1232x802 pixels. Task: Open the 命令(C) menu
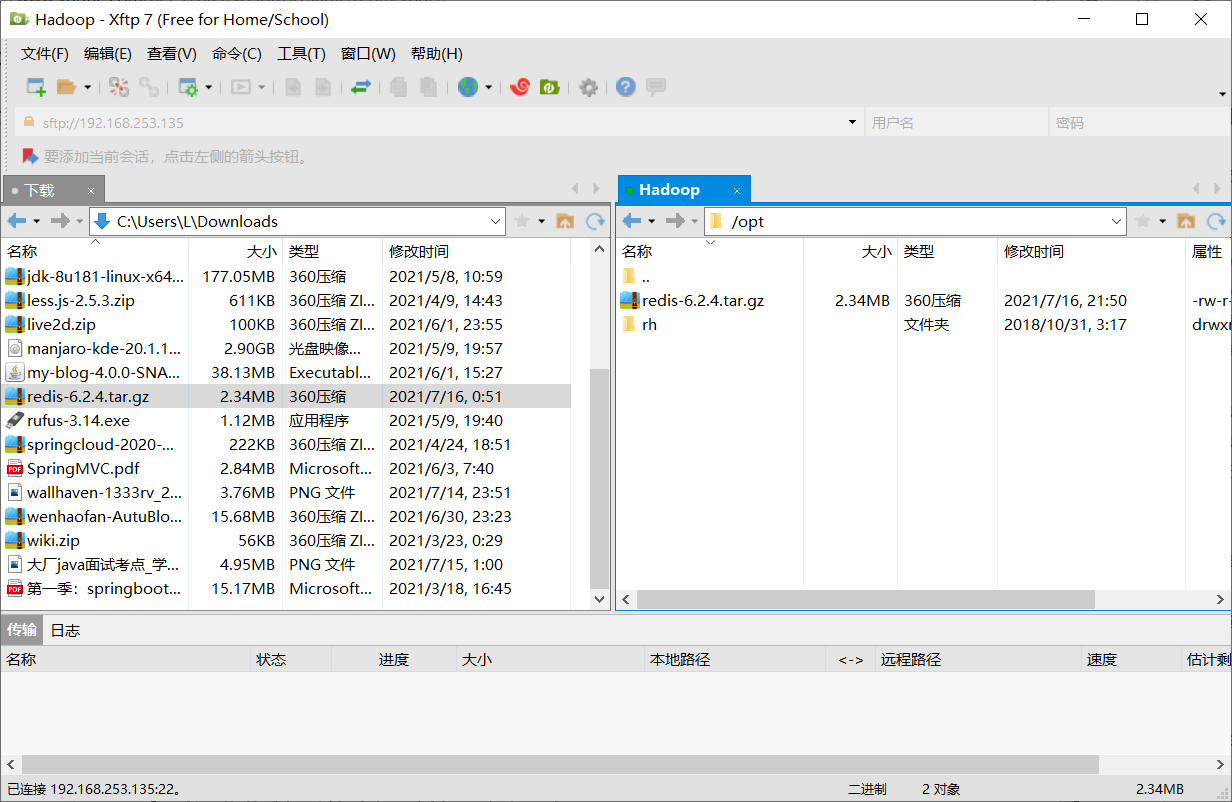pyautogui.click(x=237, y=54)
